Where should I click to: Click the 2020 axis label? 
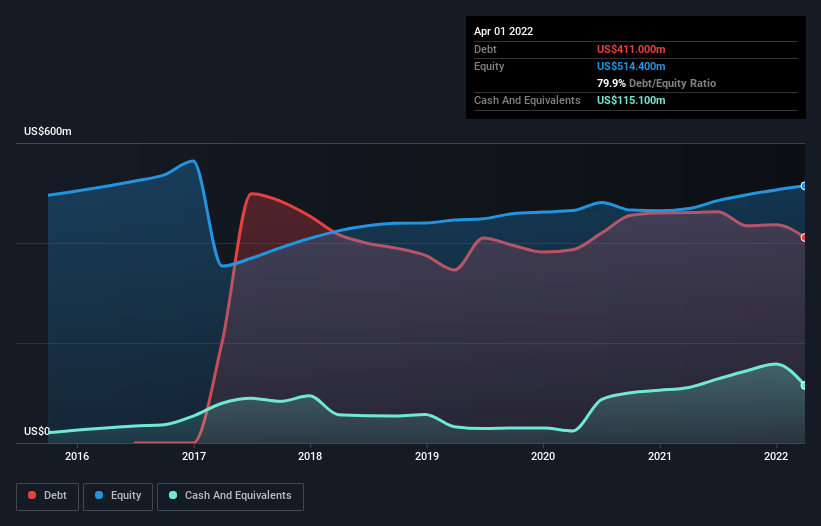543,456
